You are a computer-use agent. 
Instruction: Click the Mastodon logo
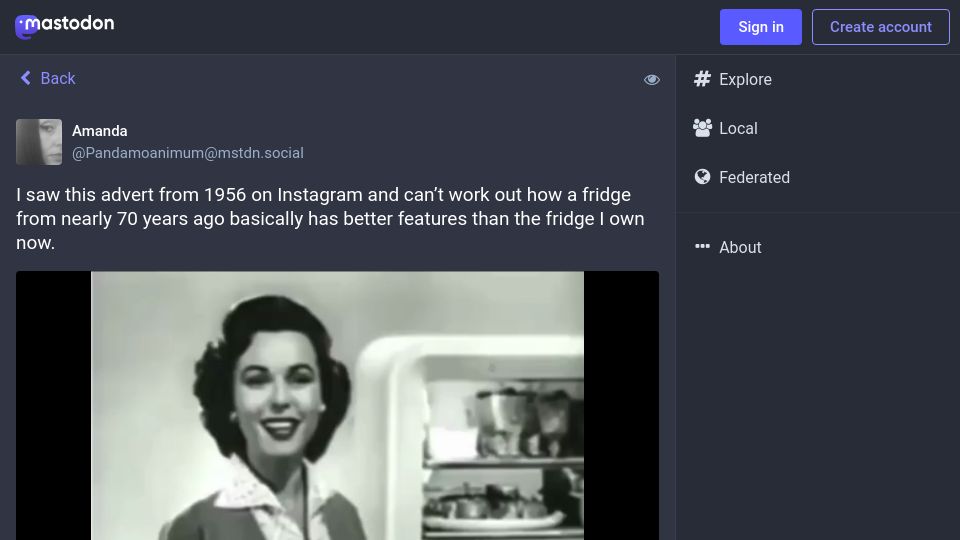[x=64, y=26]
